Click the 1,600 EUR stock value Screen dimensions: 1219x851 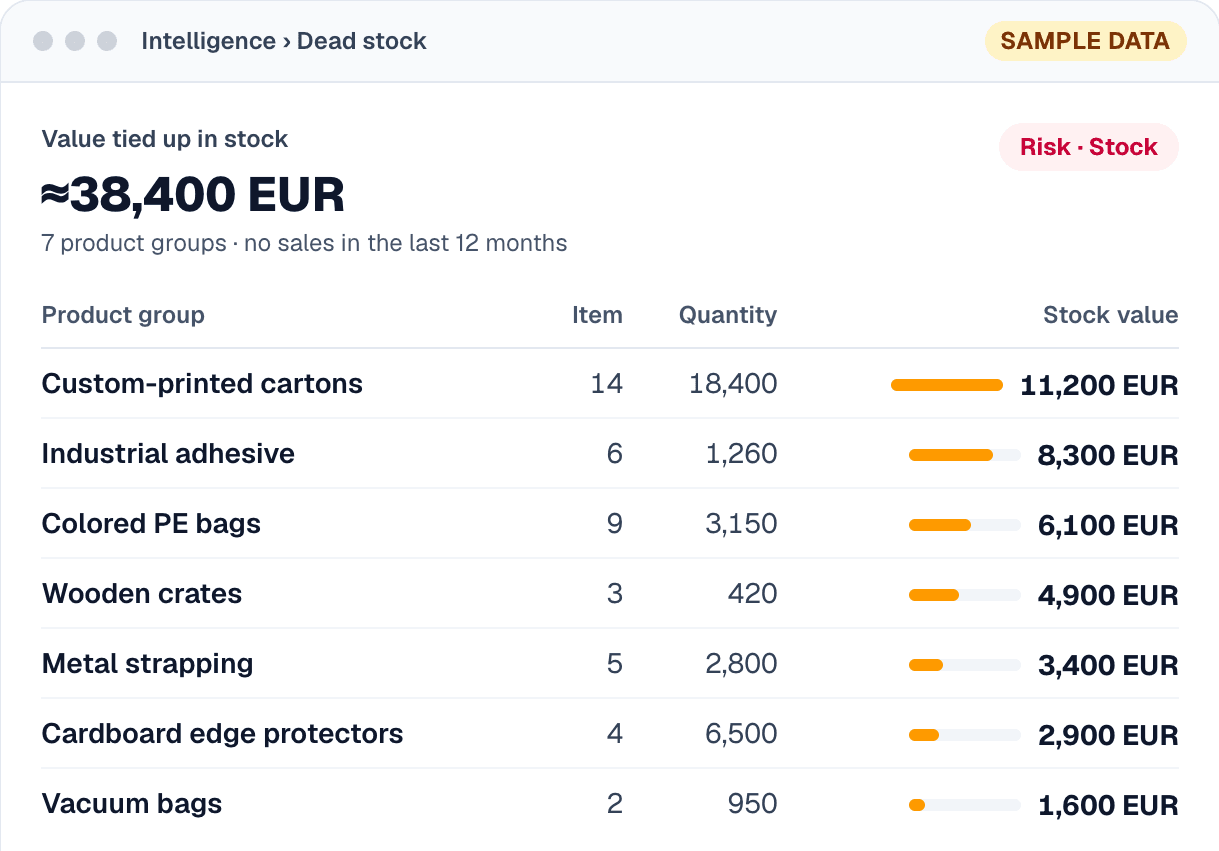(x=1108, y=805)
